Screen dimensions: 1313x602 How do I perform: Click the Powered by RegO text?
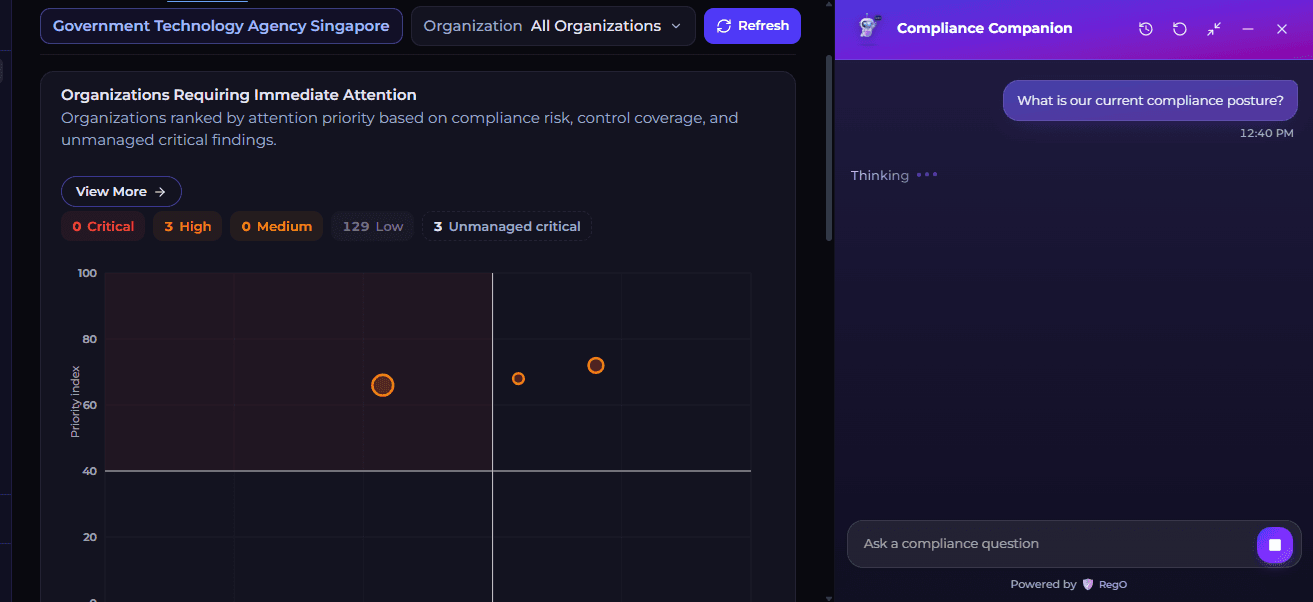point(1068,584)
